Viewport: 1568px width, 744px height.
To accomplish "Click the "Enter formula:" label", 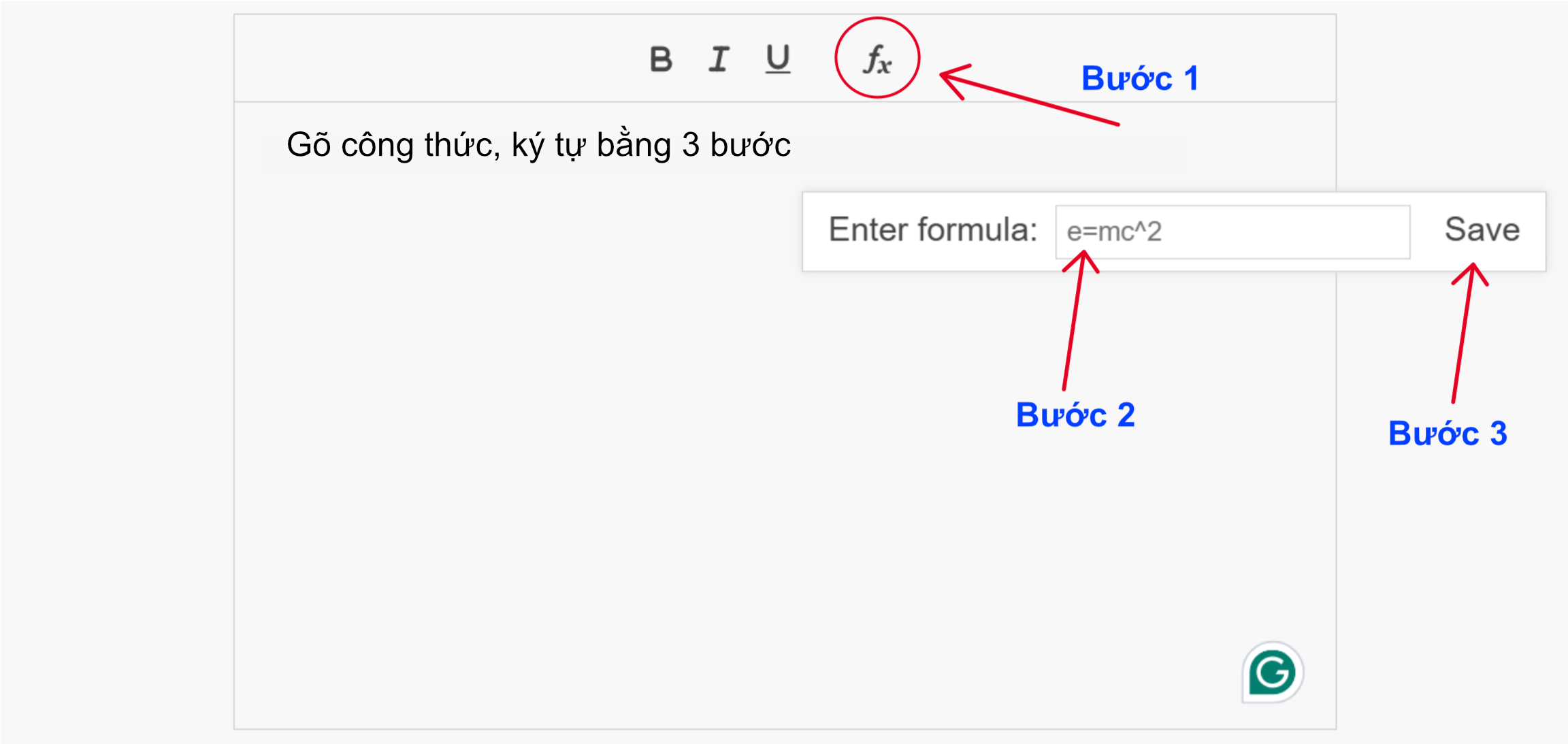I will (932, 230).
